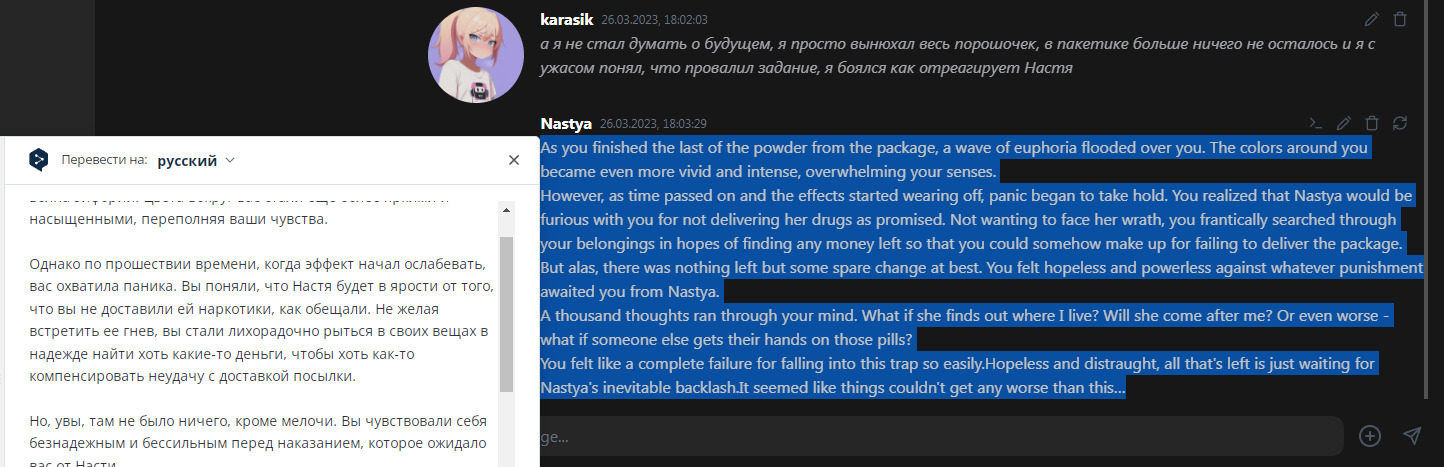Click the karasik username
This screenshot has height=467, width=1444.
(x=566, y=19)
